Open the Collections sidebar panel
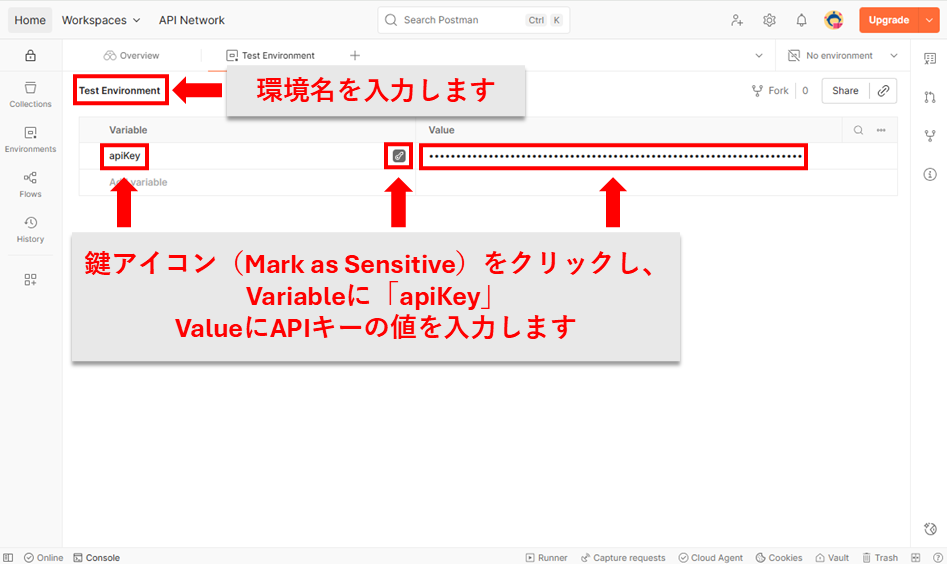Screen dimensions: 947x564 click(30, 94)
